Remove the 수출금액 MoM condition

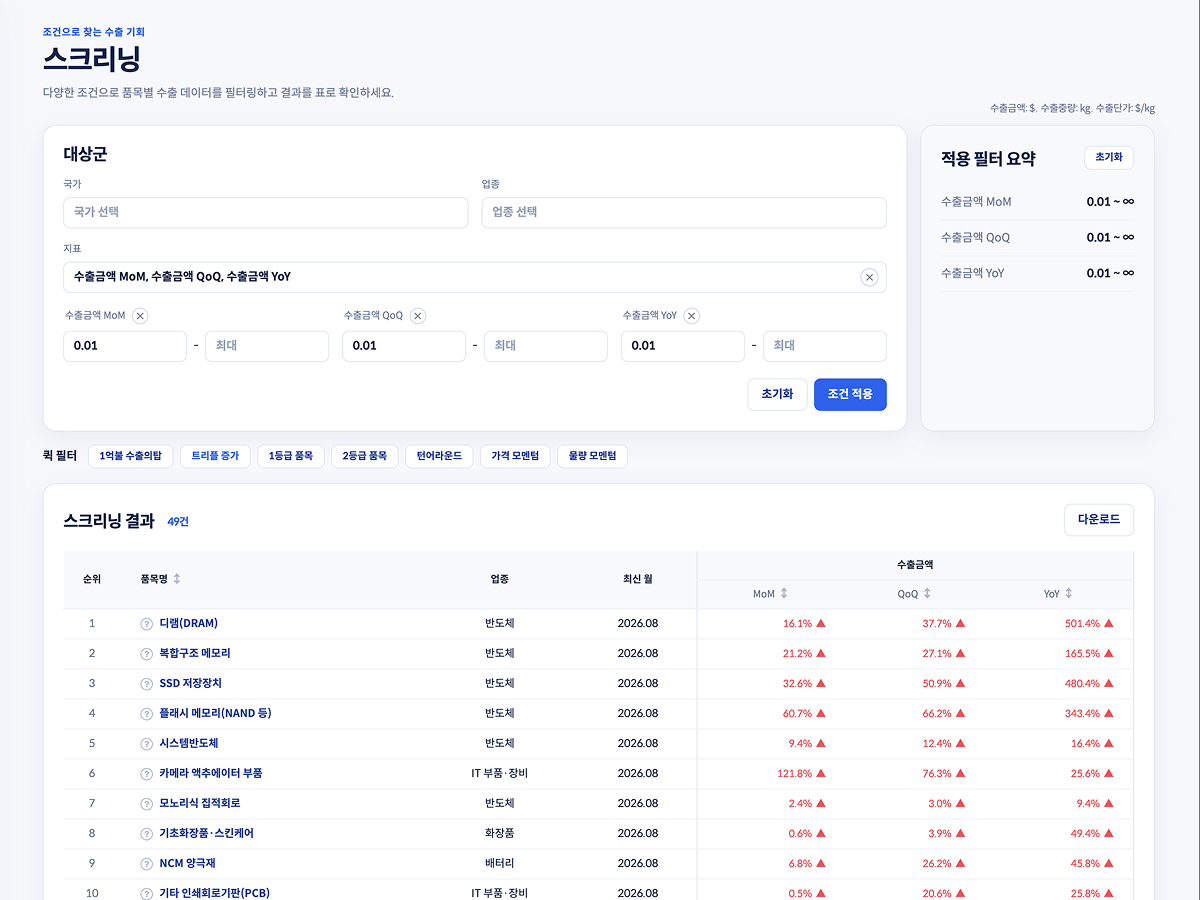(140, 316)
